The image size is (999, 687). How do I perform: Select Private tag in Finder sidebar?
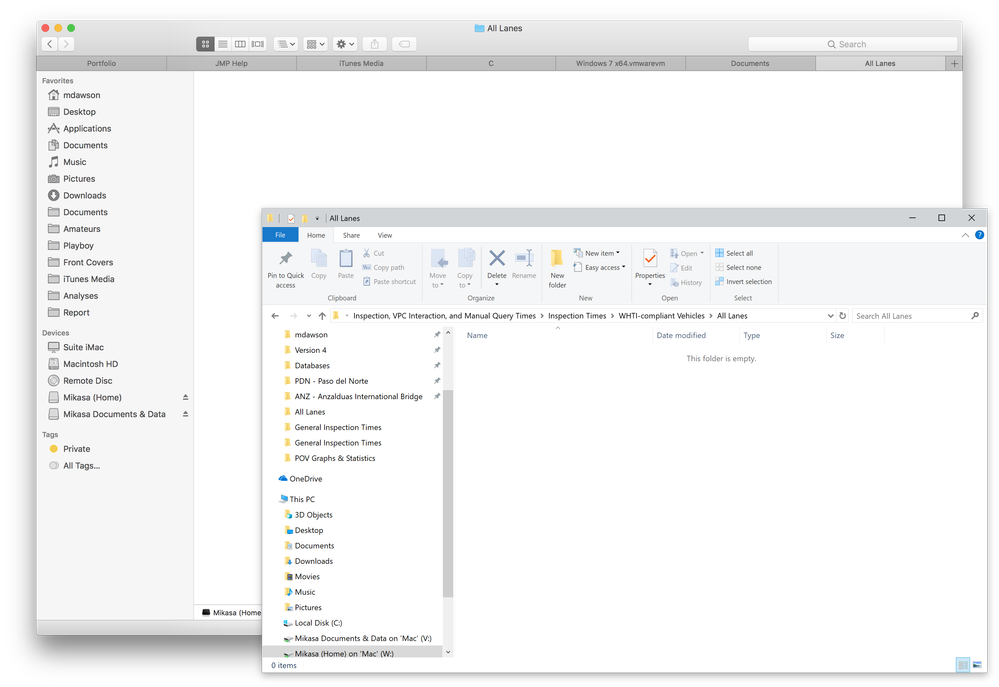(x=76, y=449)
